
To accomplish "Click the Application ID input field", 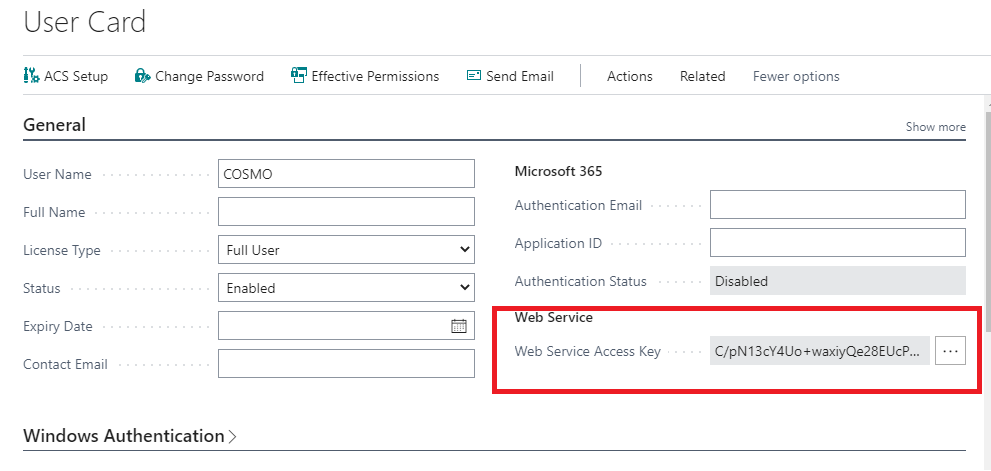I will [837, 243].
